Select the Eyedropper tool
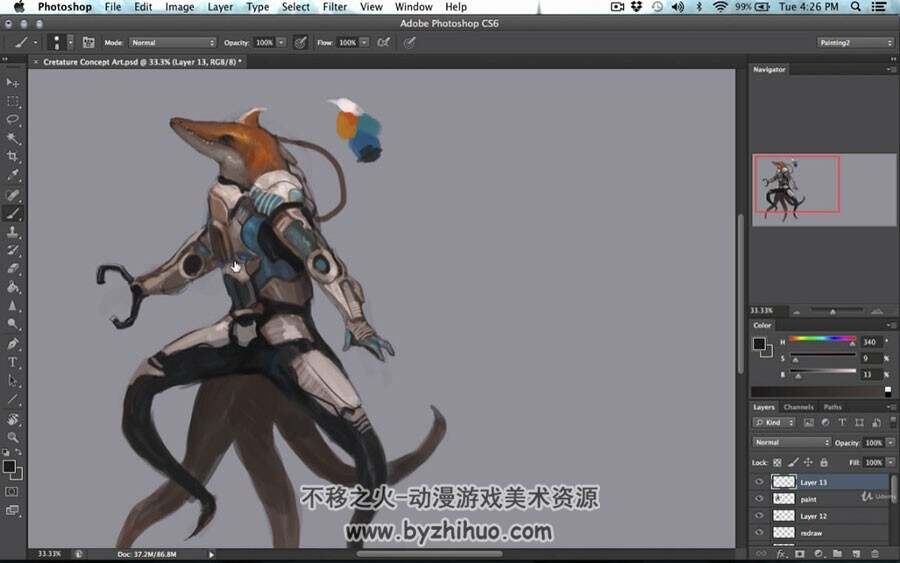 (12, 174)
